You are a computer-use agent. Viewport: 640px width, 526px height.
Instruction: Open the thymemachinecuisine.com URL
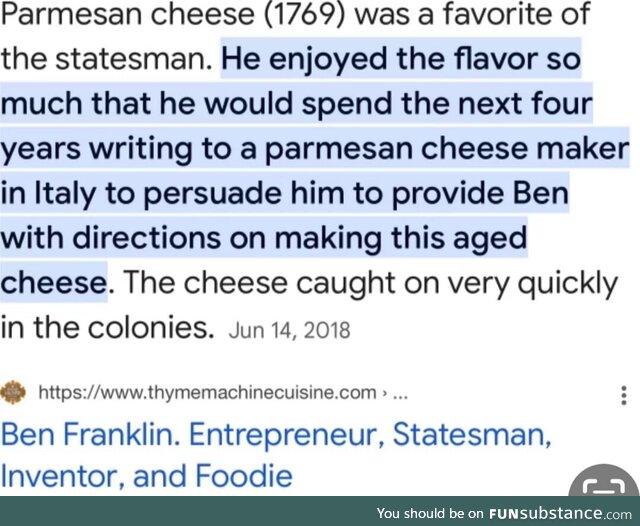(207, 393)
